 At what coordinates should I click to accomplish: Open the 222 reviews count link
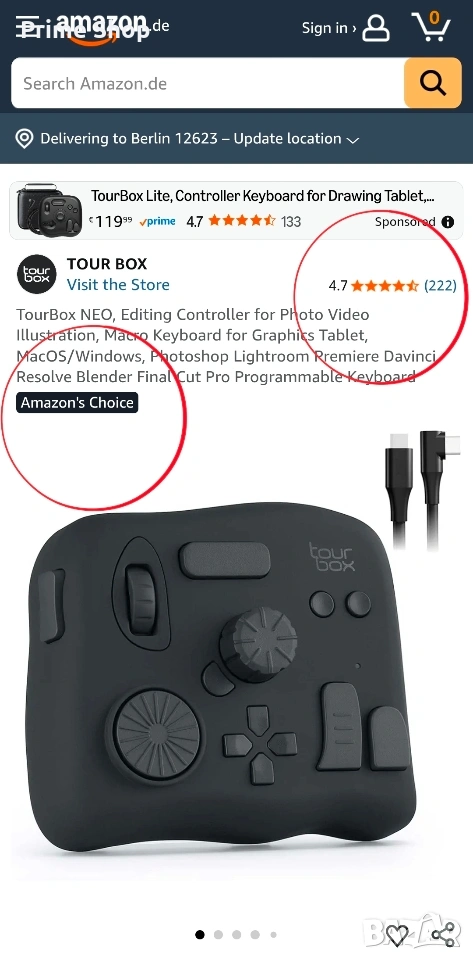coord(440,285)
